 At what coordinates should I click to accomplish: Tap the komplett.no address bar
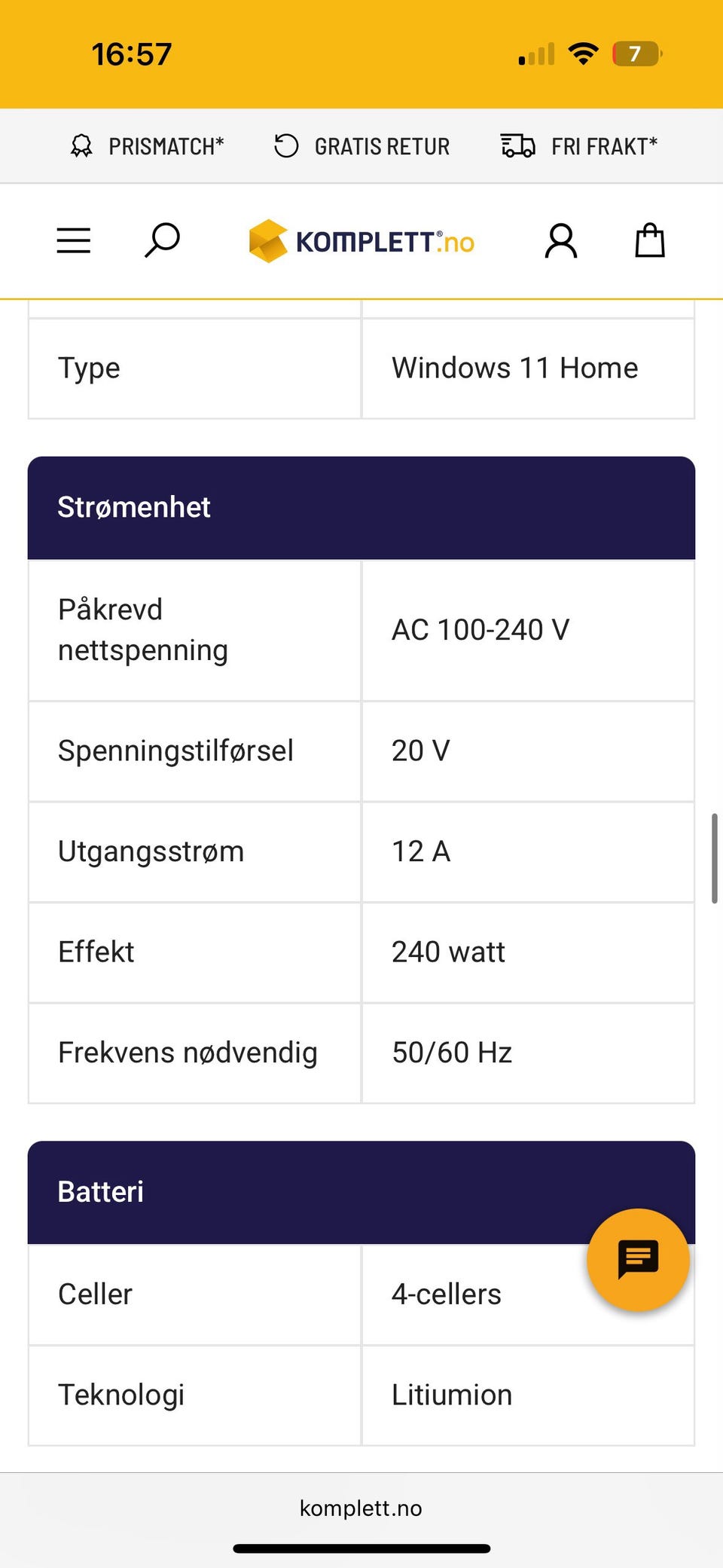pyautogui.click(x=361, y=1508)
